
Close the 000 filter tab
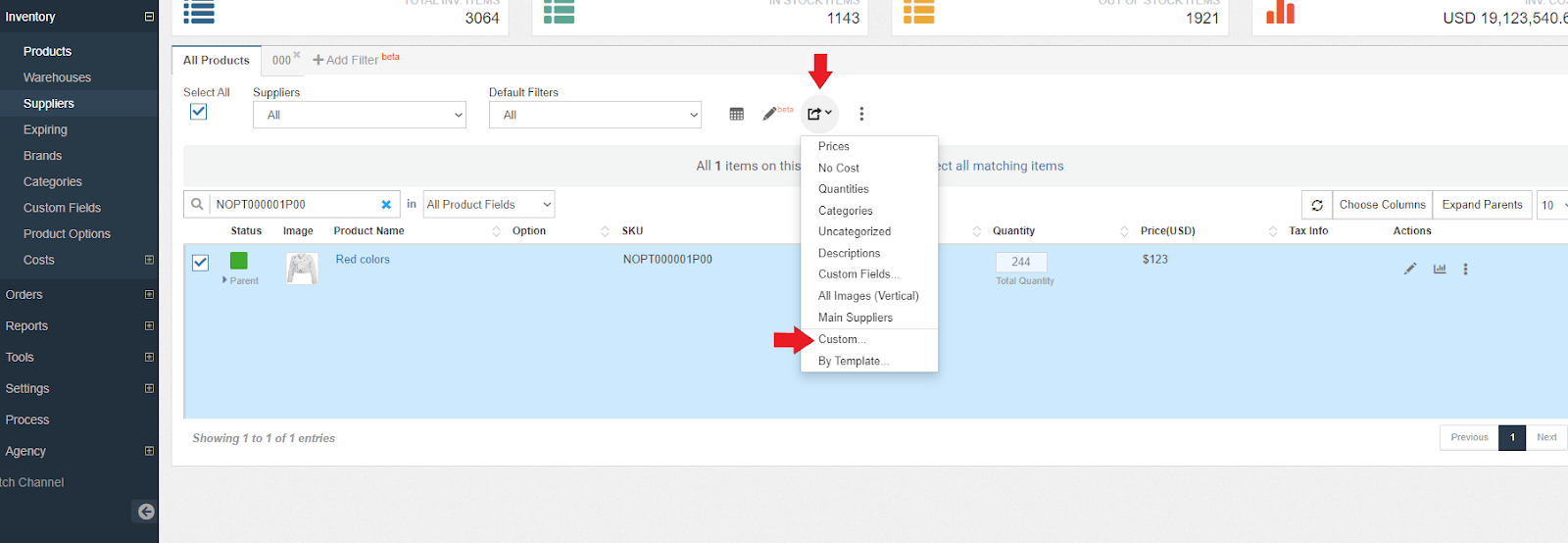[x=297, y=55]
